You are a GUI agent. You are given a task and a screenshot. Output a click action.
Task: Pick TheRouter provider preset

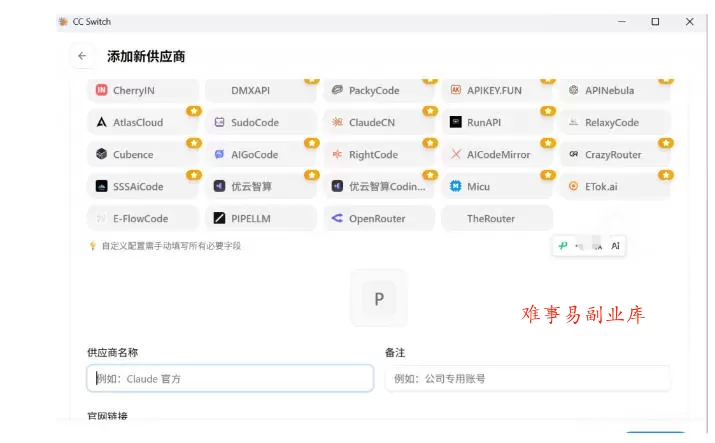[x=497, y=218]
